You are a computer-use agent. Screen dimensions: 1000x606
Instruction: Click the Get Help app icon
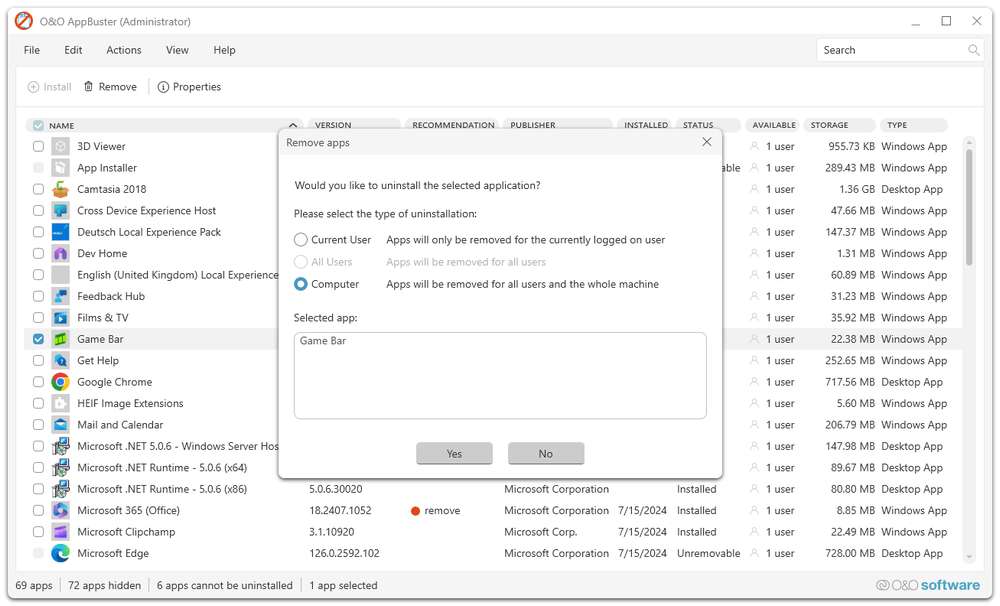[x=61, y=360]
